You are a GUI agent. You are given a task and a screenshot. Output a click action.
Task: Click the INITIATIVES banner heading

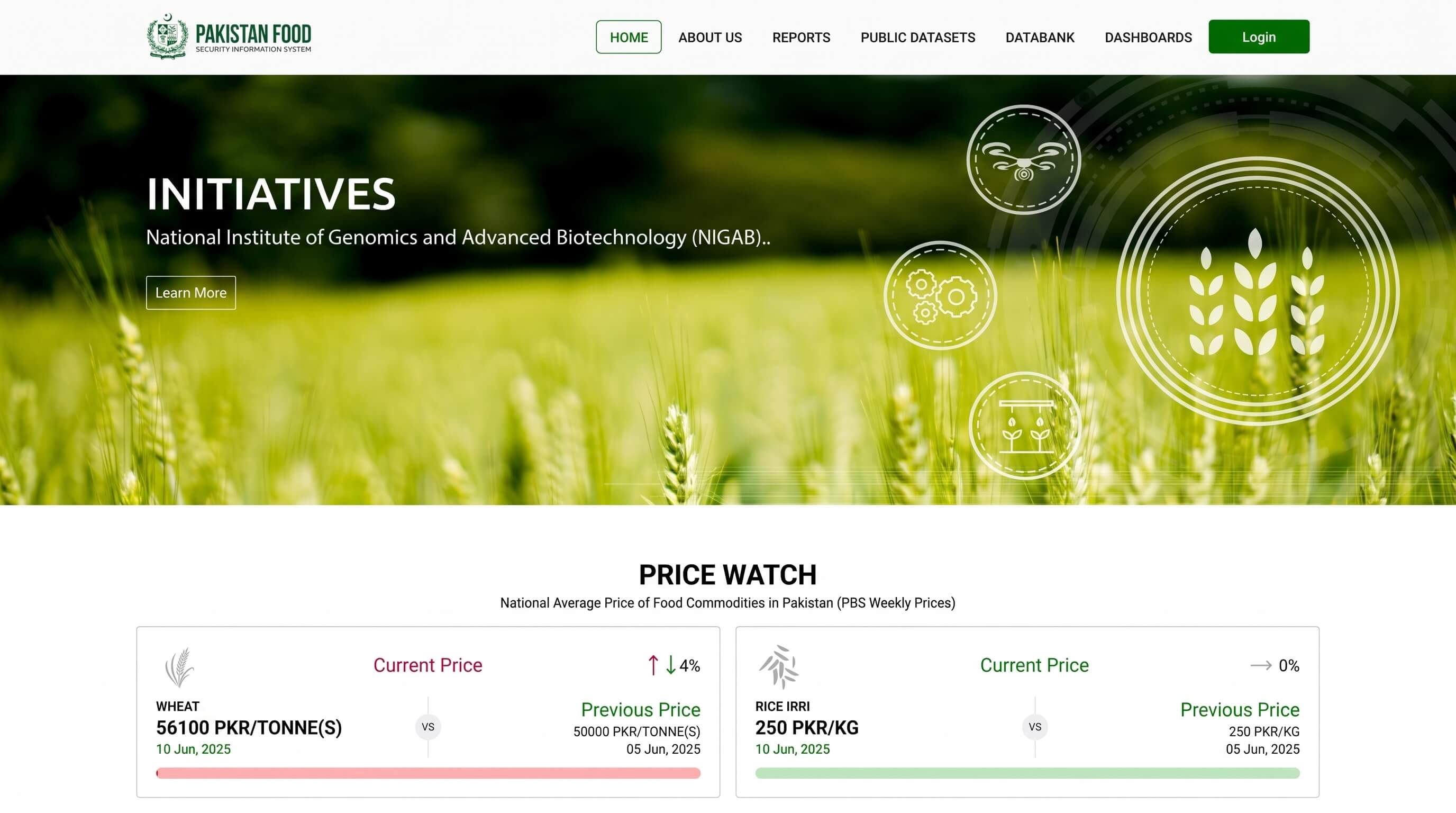click(x=271, y=194)
